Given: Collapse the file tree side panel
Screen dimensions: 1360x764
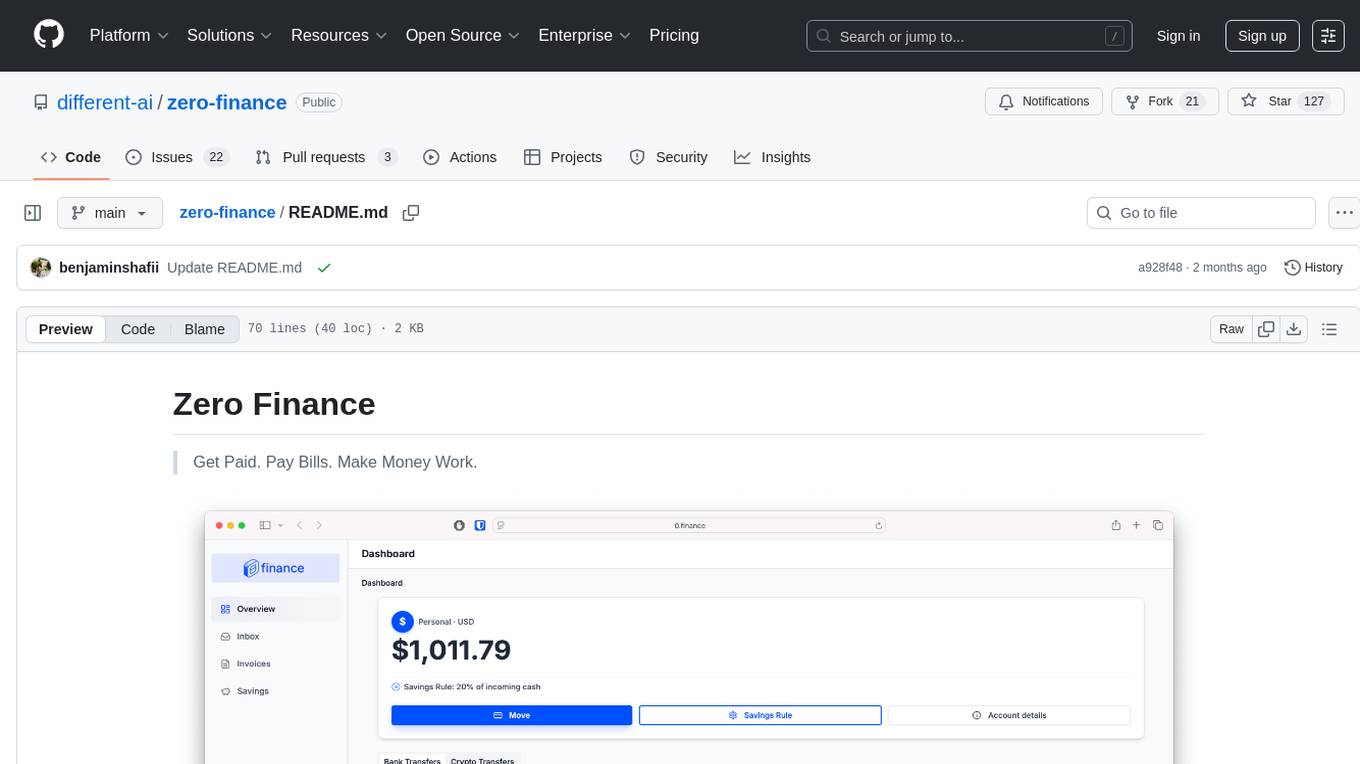Looking at the screenshot, I should [x=33, y=213].
